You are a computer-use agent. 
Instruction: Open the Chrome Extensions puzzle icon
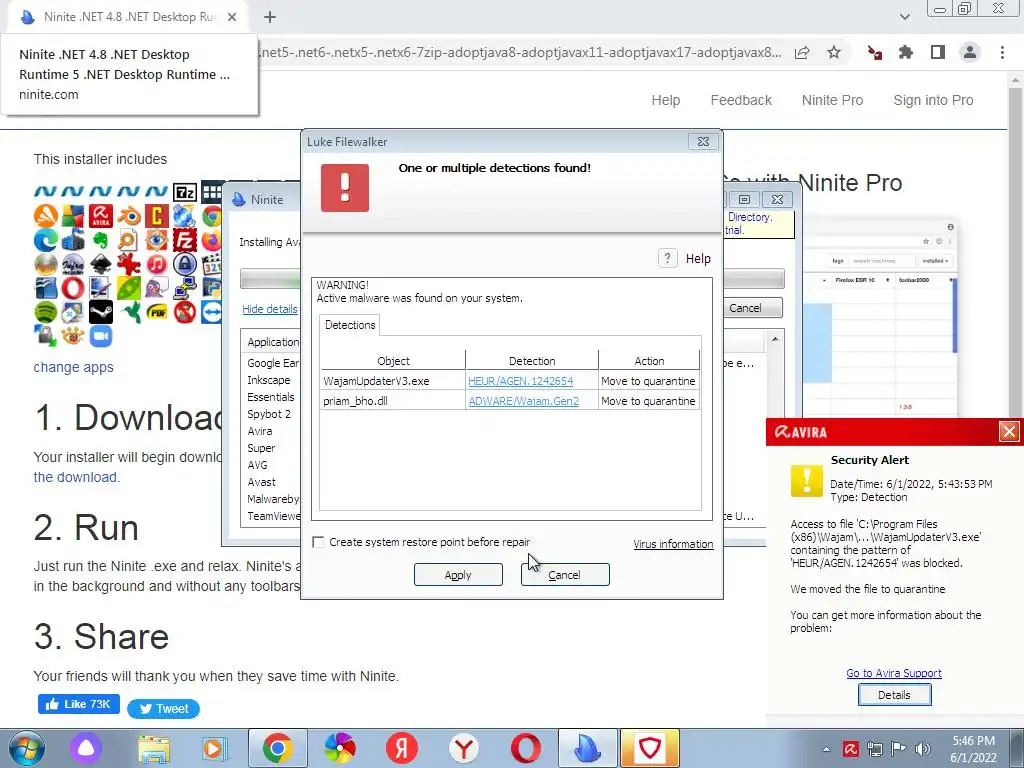(x=906, y=52)
